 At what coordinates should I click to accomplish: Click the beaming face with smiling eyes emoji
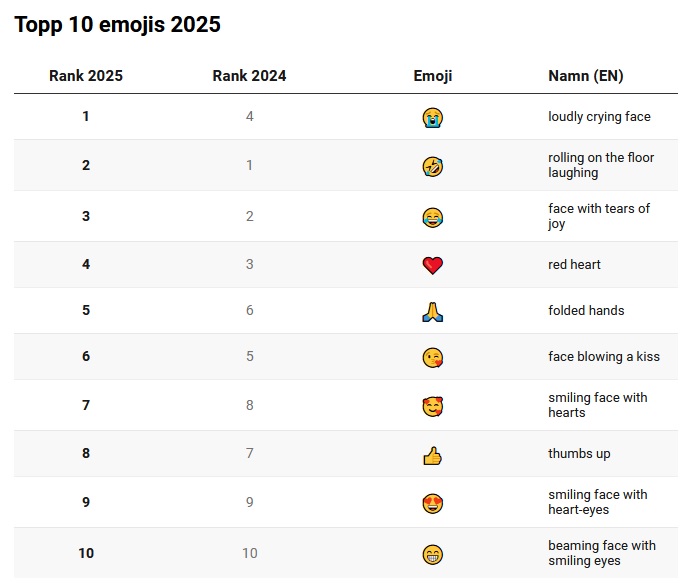[x=432, y=555]
